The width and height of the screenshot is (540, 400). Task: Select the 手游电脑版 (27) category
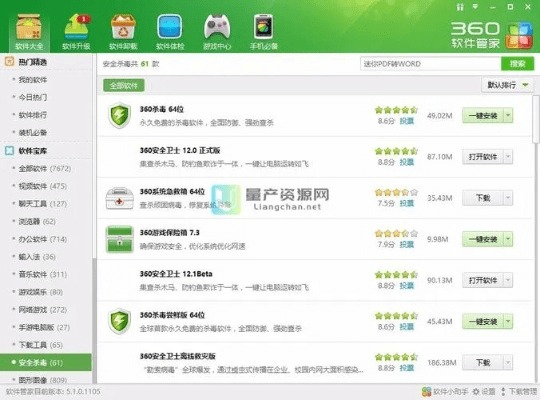[44, 327]
